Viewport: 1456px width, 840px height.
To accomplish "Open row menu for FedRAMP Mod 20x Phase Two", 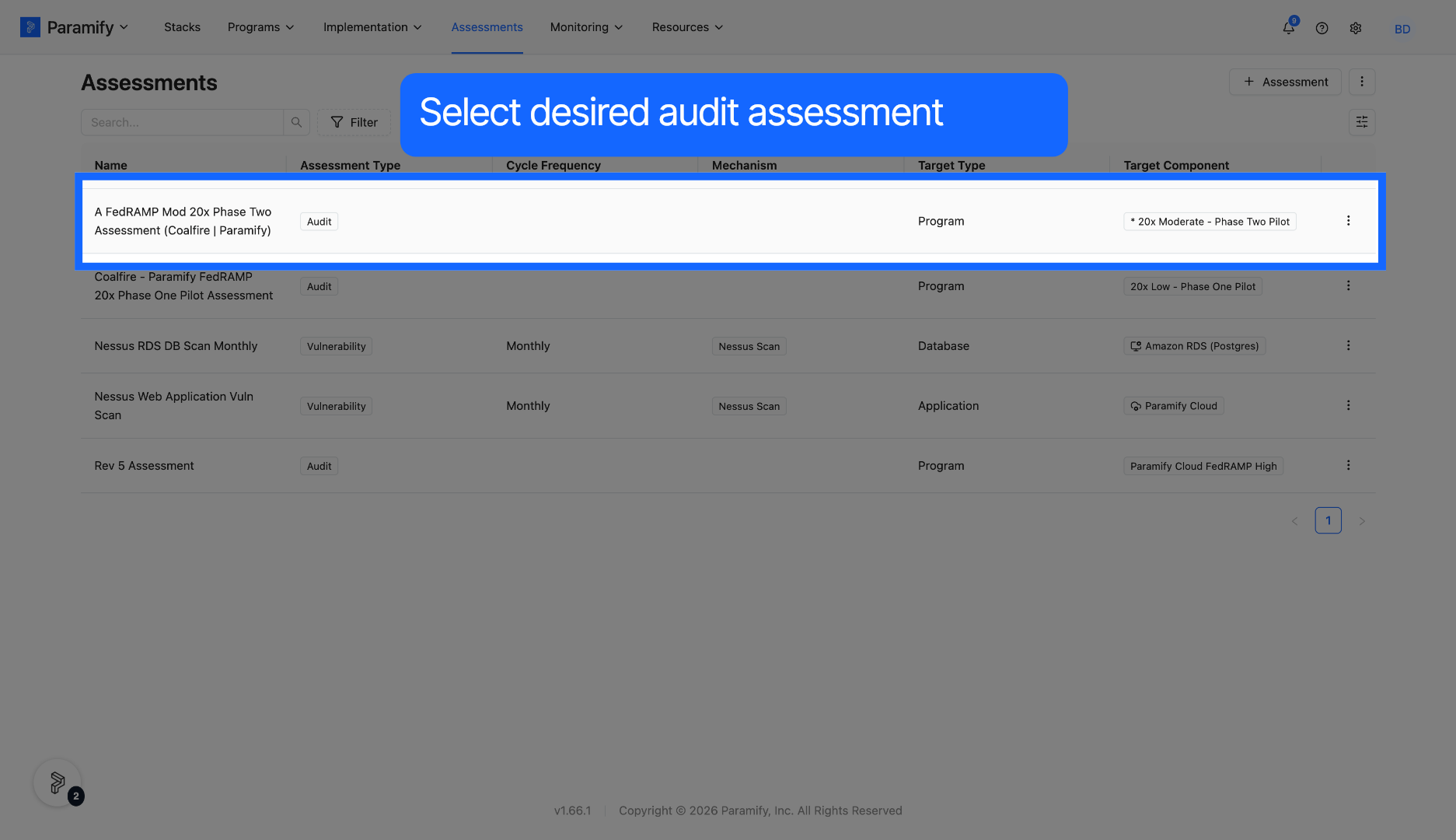I will (x=1348, y=221).
